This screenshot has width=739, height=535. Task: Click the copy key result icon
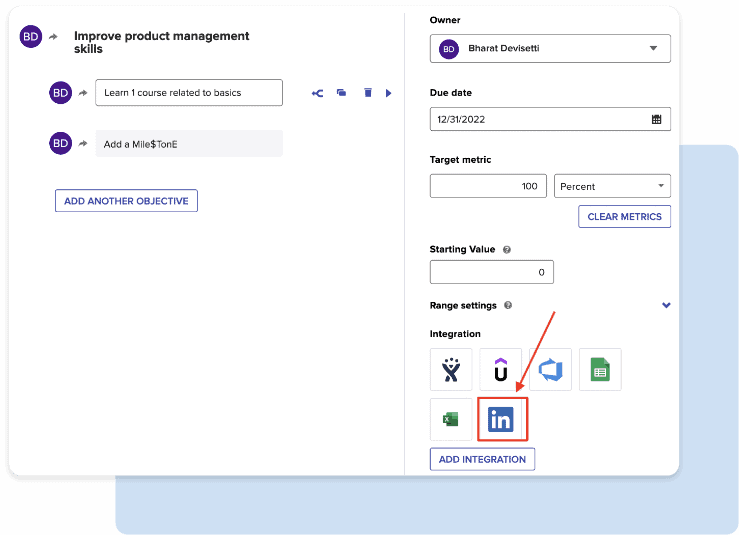[342, 92]
